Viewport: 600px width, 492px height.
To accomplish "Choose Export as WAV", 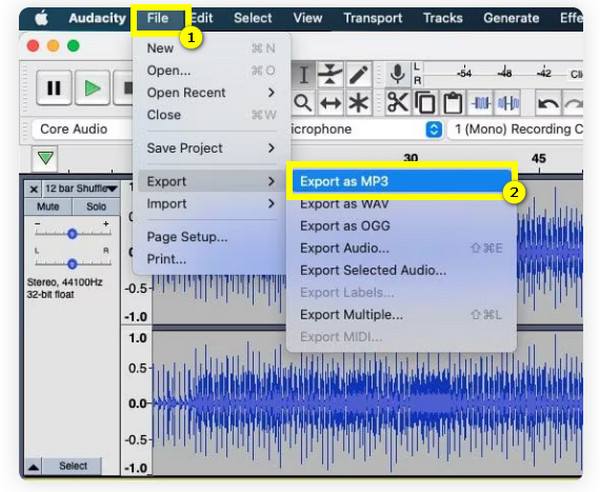I will pos(402,204).
